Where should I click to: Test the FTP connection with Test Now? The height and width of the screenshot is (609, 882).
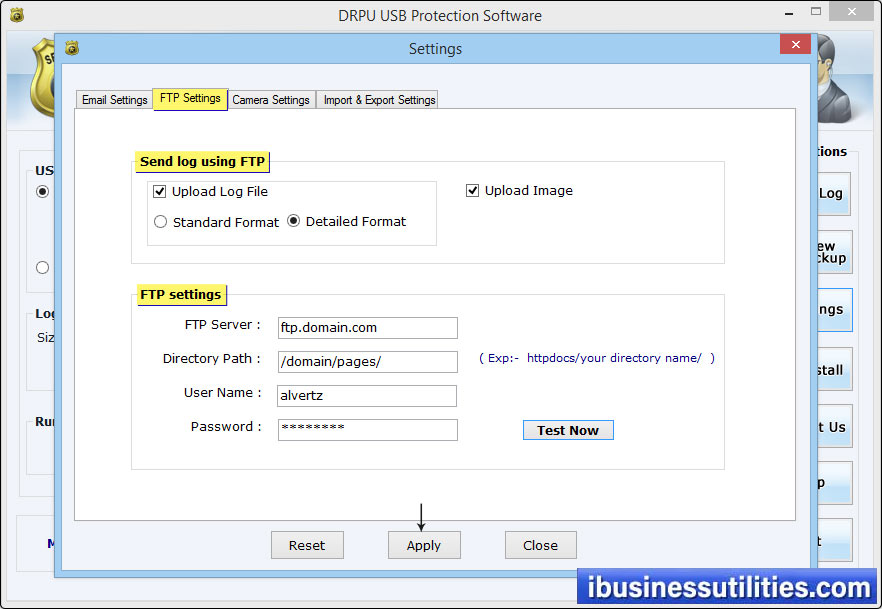[x=568, y=430]
